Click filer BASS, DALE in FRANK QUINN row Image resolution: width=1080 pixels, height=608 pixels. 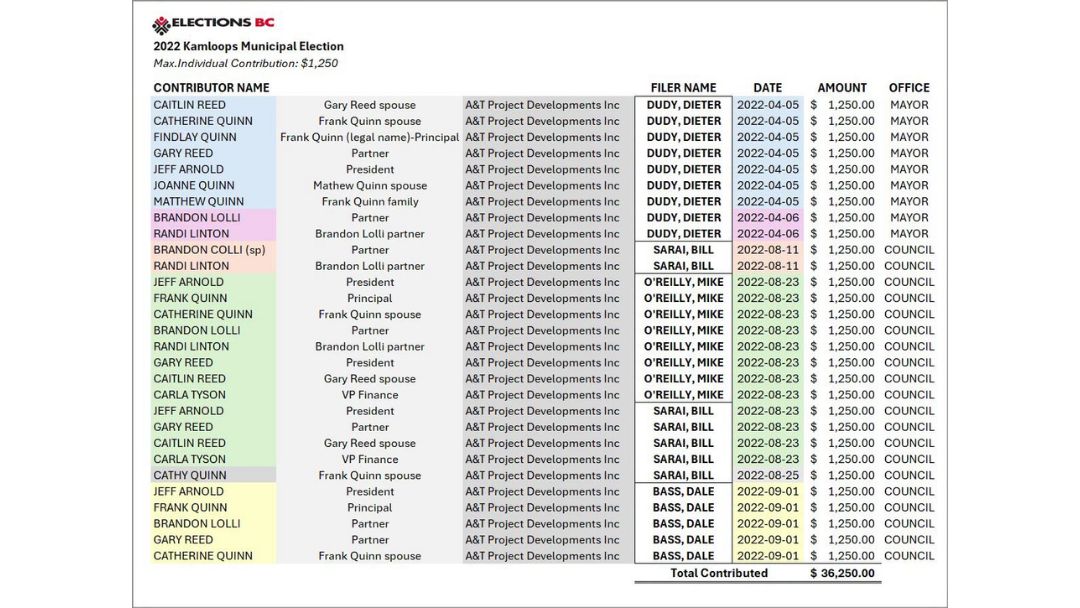(683, 507)
